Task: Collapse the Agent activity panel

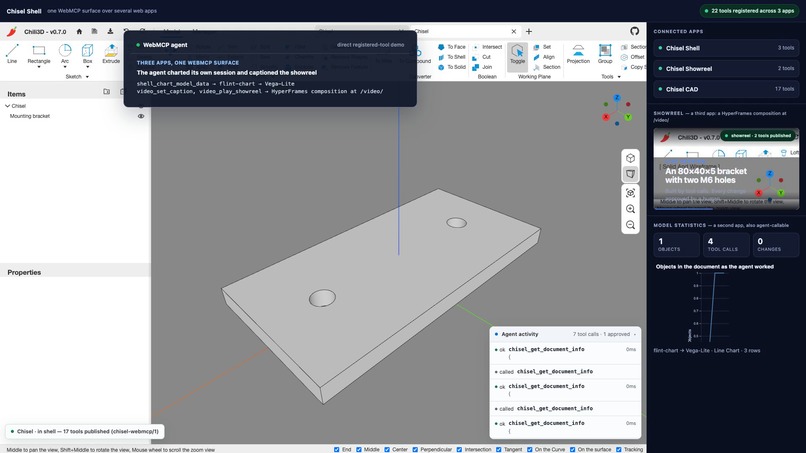Action: point(635,334)
